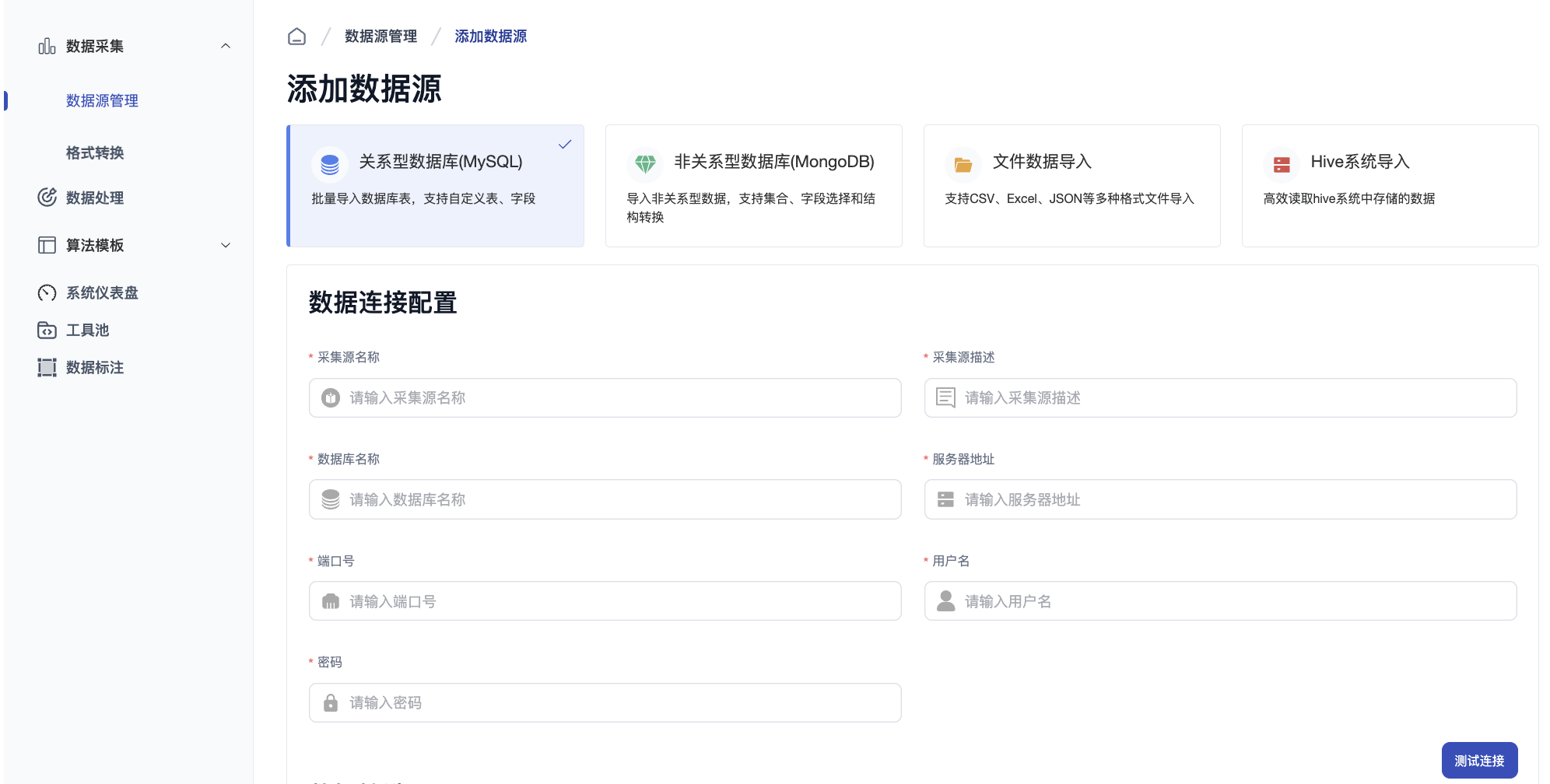
Task: Click the red Hive system icon
Action: tap(1282, 164)
